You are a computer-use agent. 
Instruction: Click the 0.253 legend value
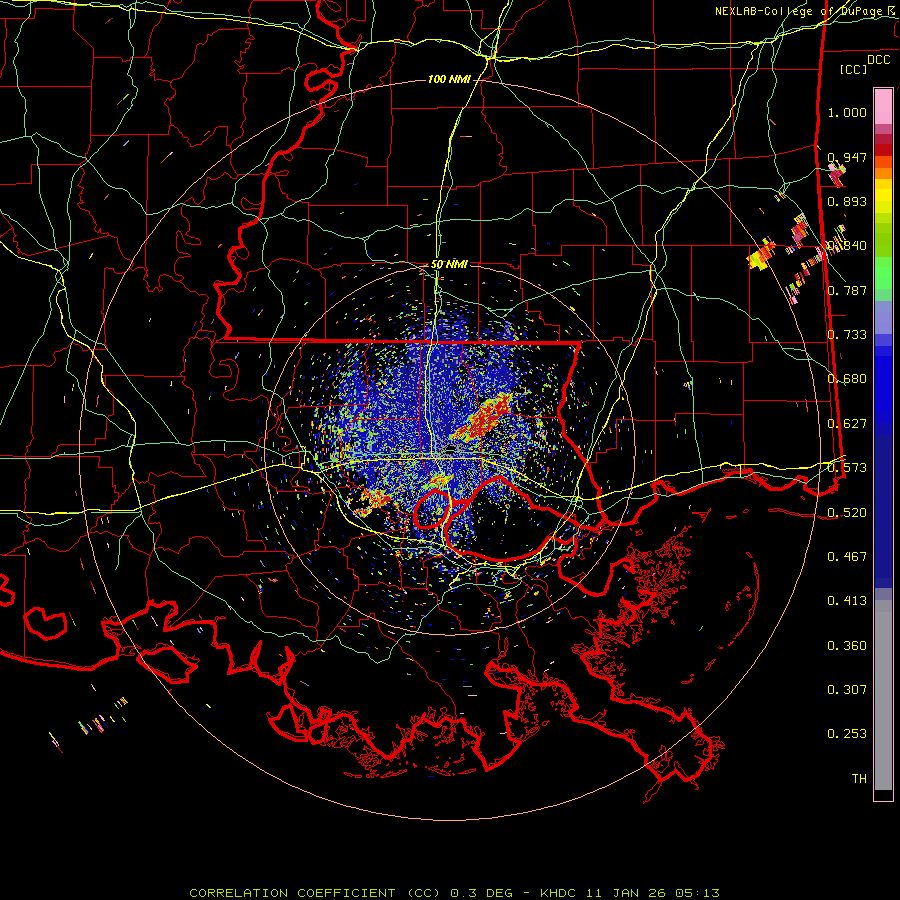pyautogui.click(x=847, y=734)
